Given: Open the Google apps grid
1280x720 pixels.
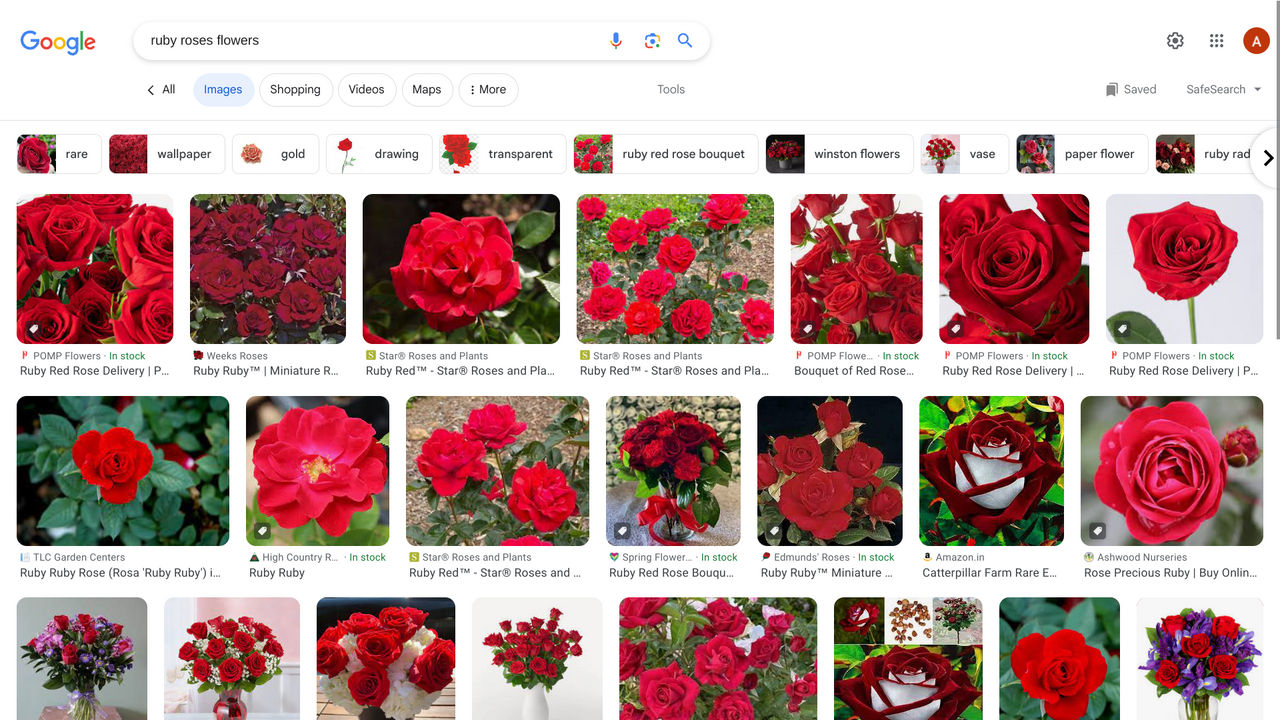Looking at the screenshot, I should click(1216, 40).
